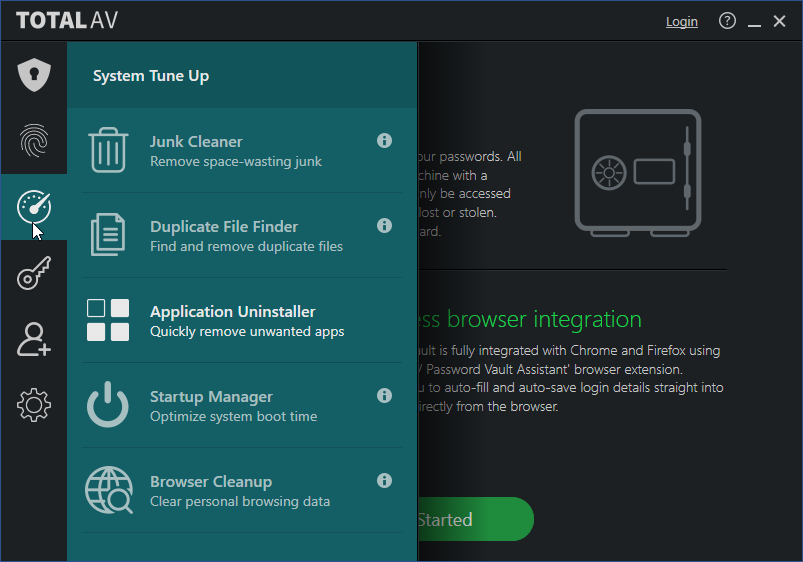This screenshot has width=803, height=562.
Task: Show info for Browser Cleanup
Action: [384, 481]
